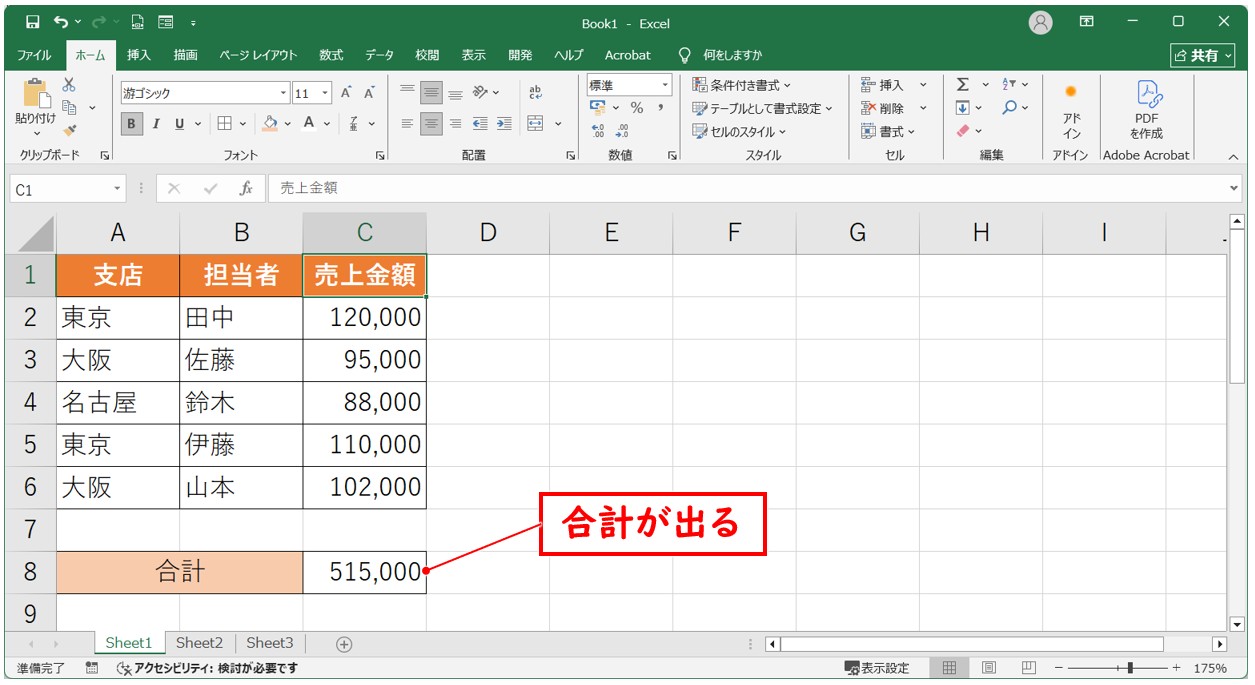Click the Cut scissors icon

[69, 86]
